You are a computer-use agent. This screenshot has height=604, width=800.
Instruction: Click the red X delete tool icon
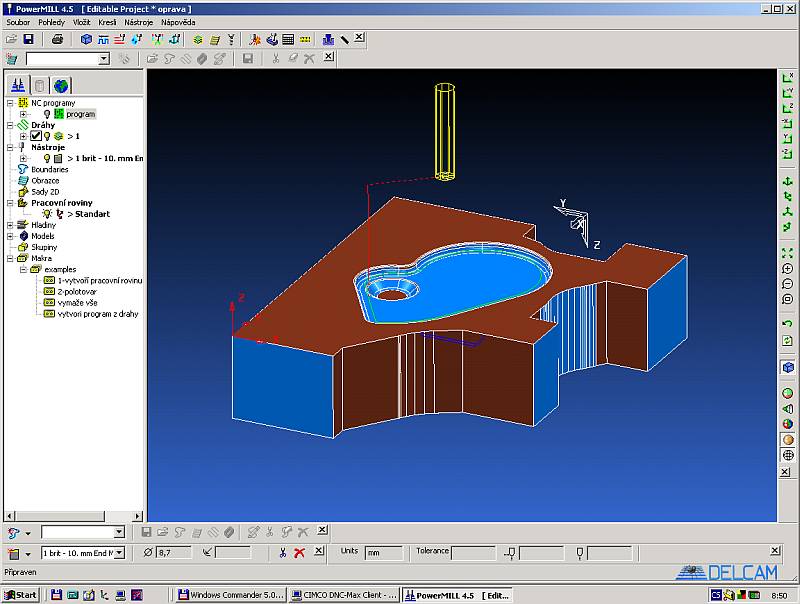point(299,552)
